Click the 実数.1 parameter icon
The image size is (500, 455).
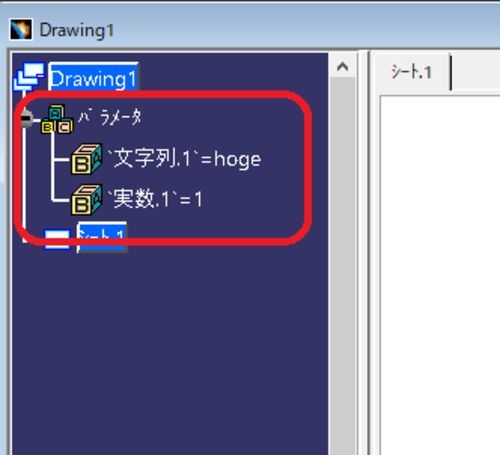(x=87, y=199)
